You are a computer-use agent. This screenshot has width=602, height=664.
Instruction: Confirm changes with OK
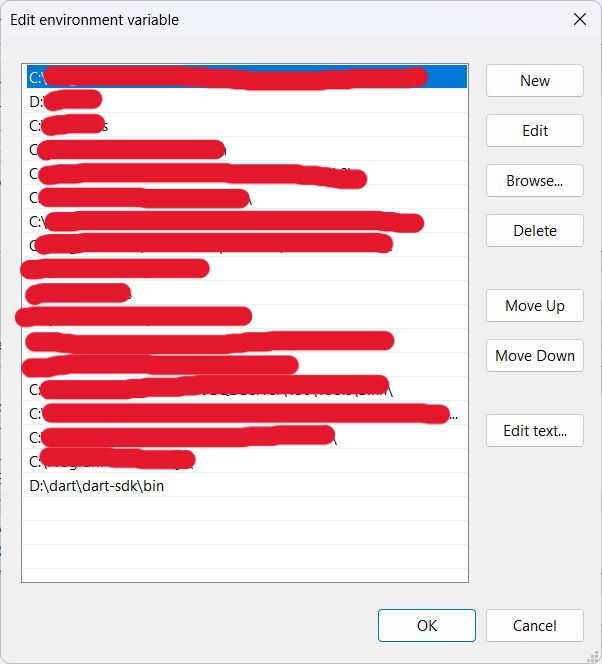[427, 625]
